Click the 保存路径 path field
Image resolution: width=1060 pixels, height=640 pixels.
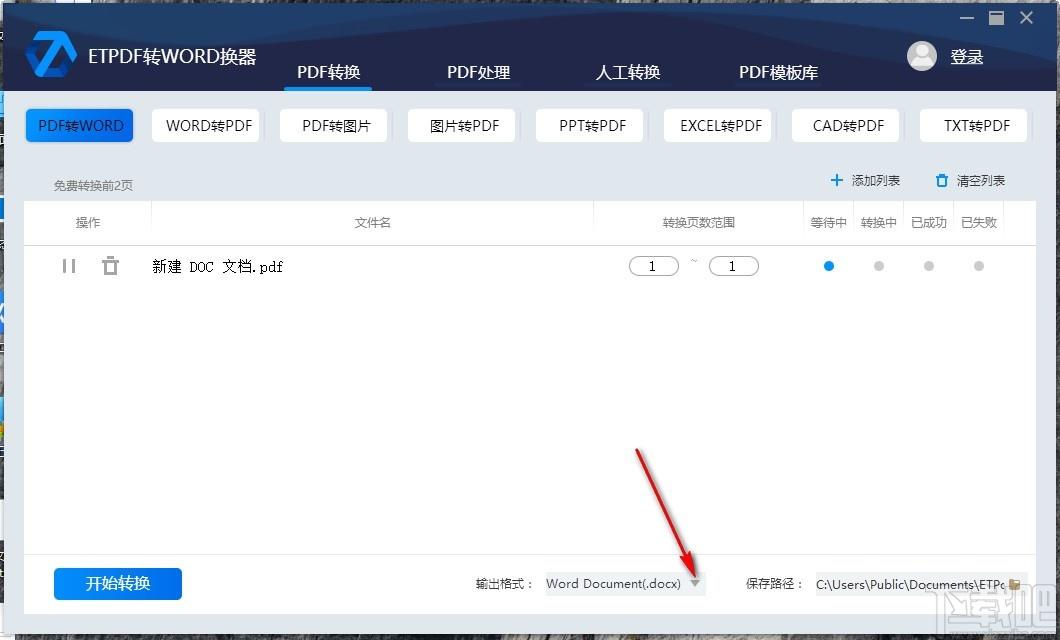(x=911, y=584)
